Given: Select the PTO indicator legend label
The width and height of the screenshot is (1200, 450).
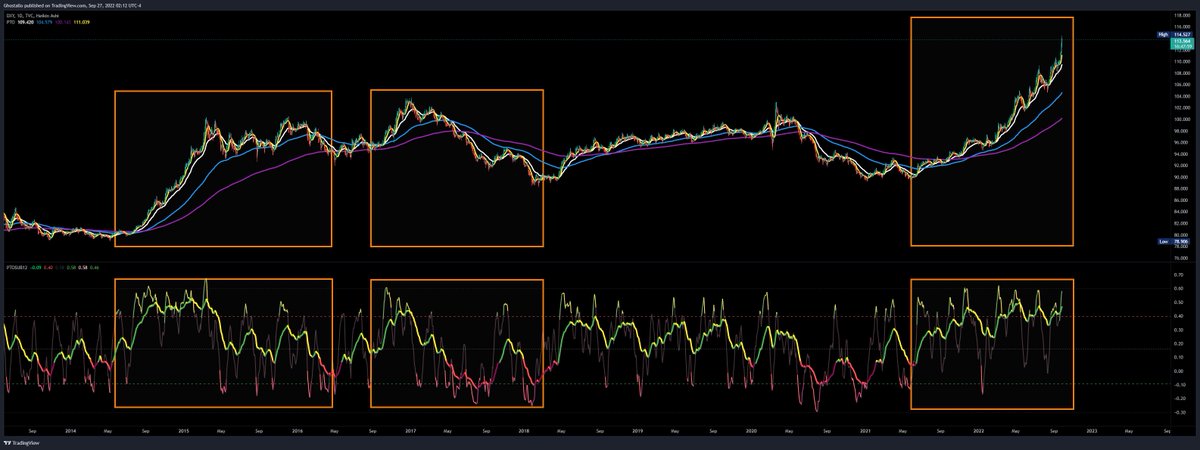Looking at the screenshot, I should [11, 22].
